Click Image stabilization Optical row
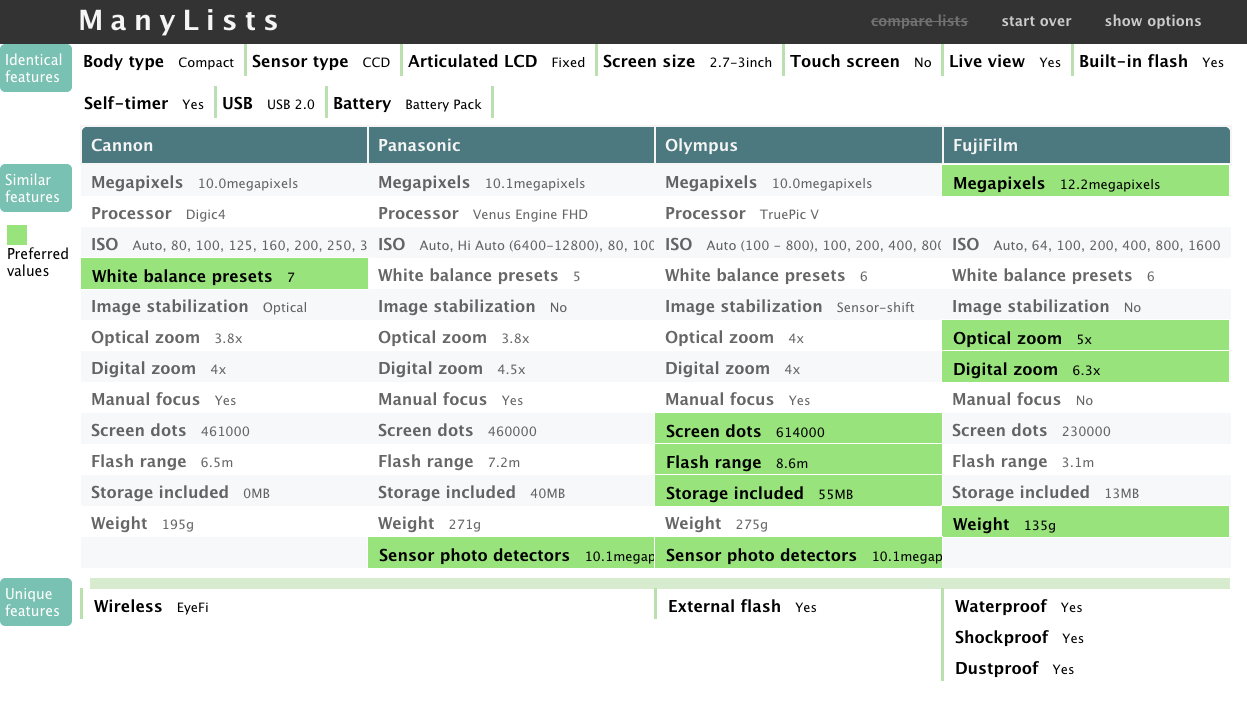The height and width of the screenshot is (701, 1247). pyautogui.click(x=224, y=307)
